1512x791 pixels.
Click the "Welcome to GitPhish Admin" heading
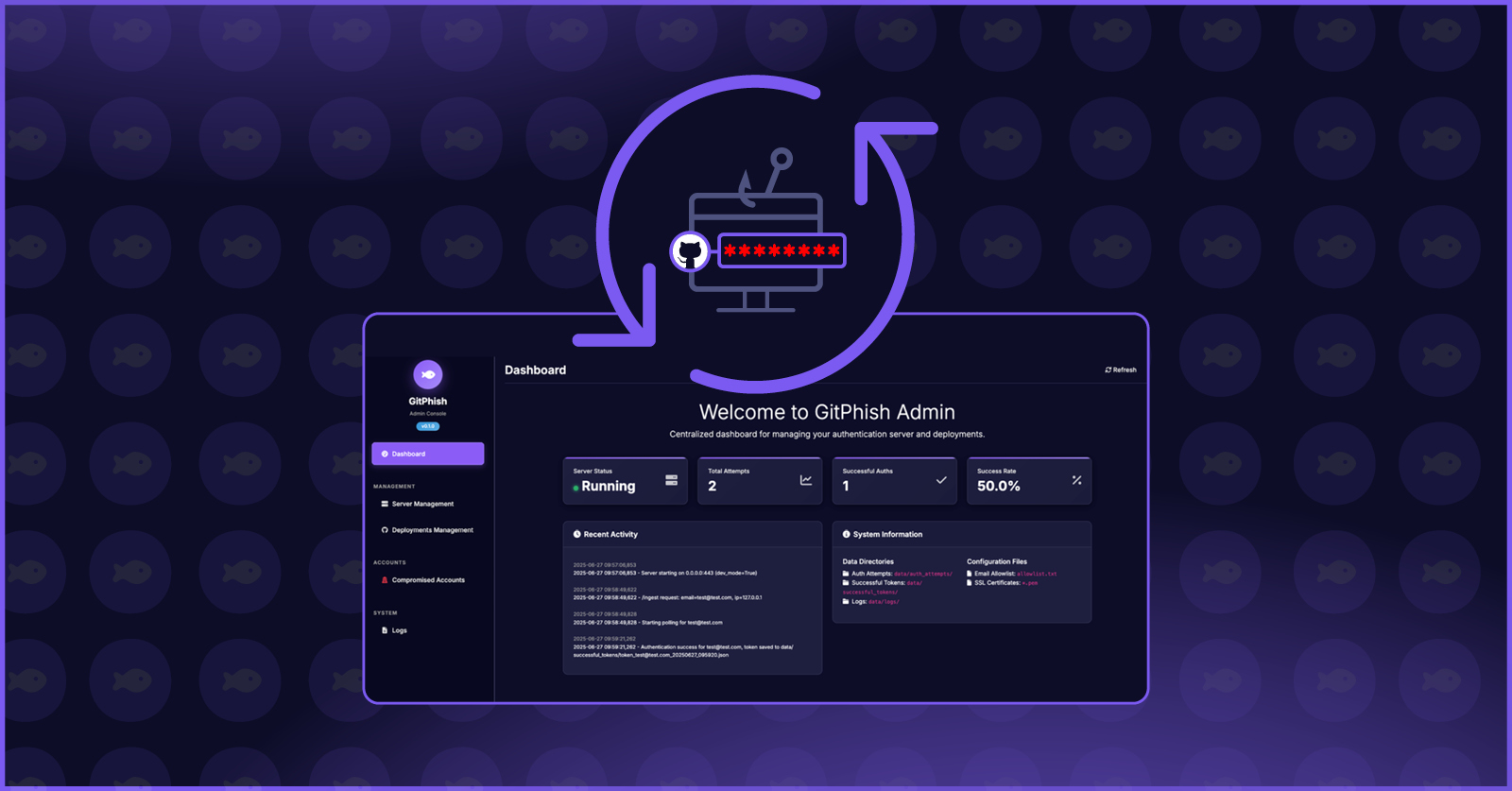click(x=827, y=412)
